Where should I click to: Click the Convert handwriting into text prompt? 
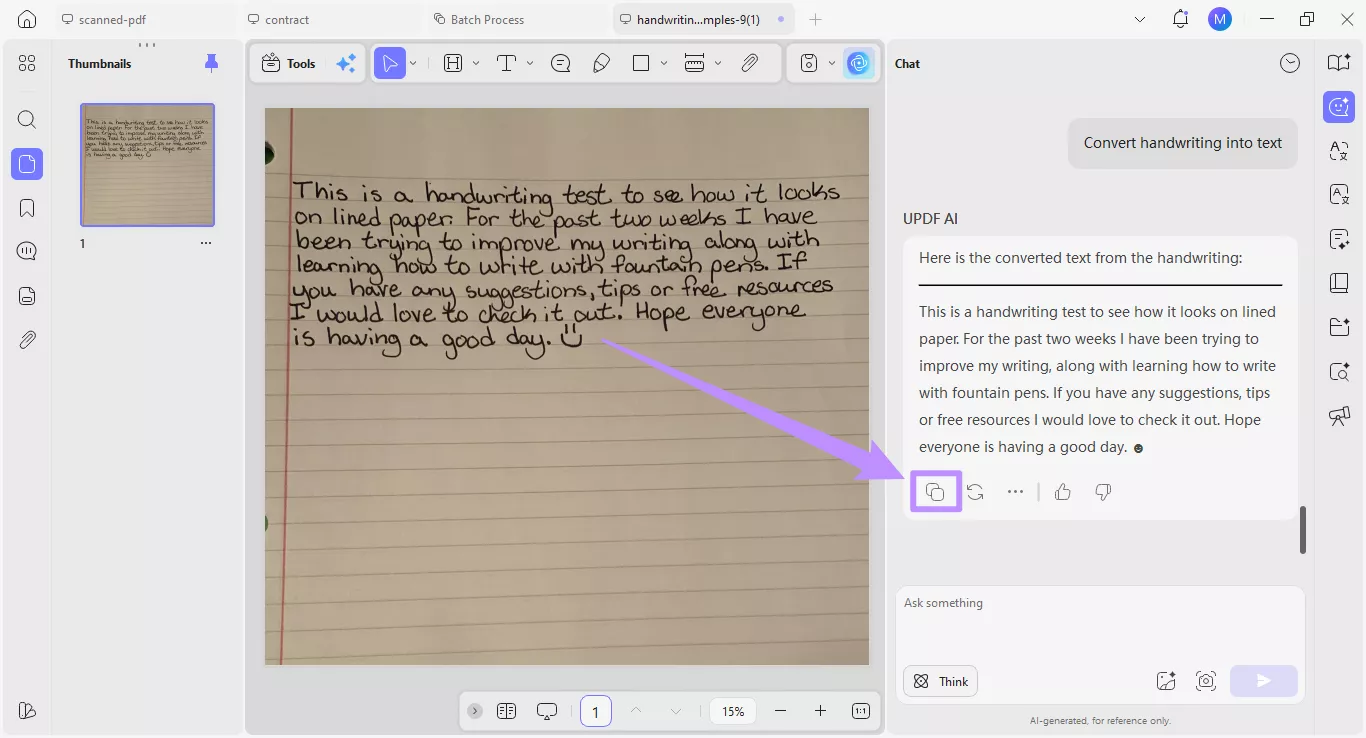coord(1182,142)
